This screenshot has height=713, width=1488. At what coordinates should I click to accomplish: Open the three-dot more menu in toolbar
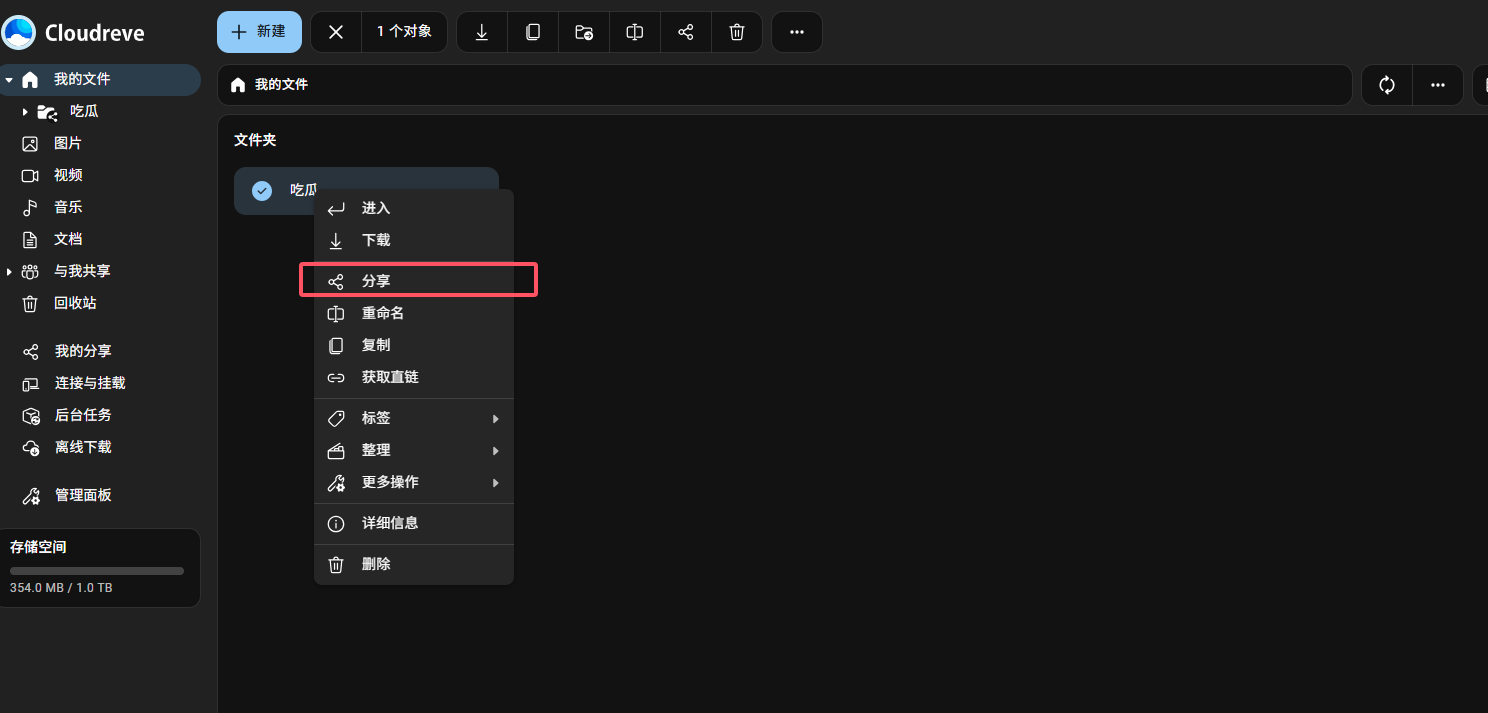(797, 32)
